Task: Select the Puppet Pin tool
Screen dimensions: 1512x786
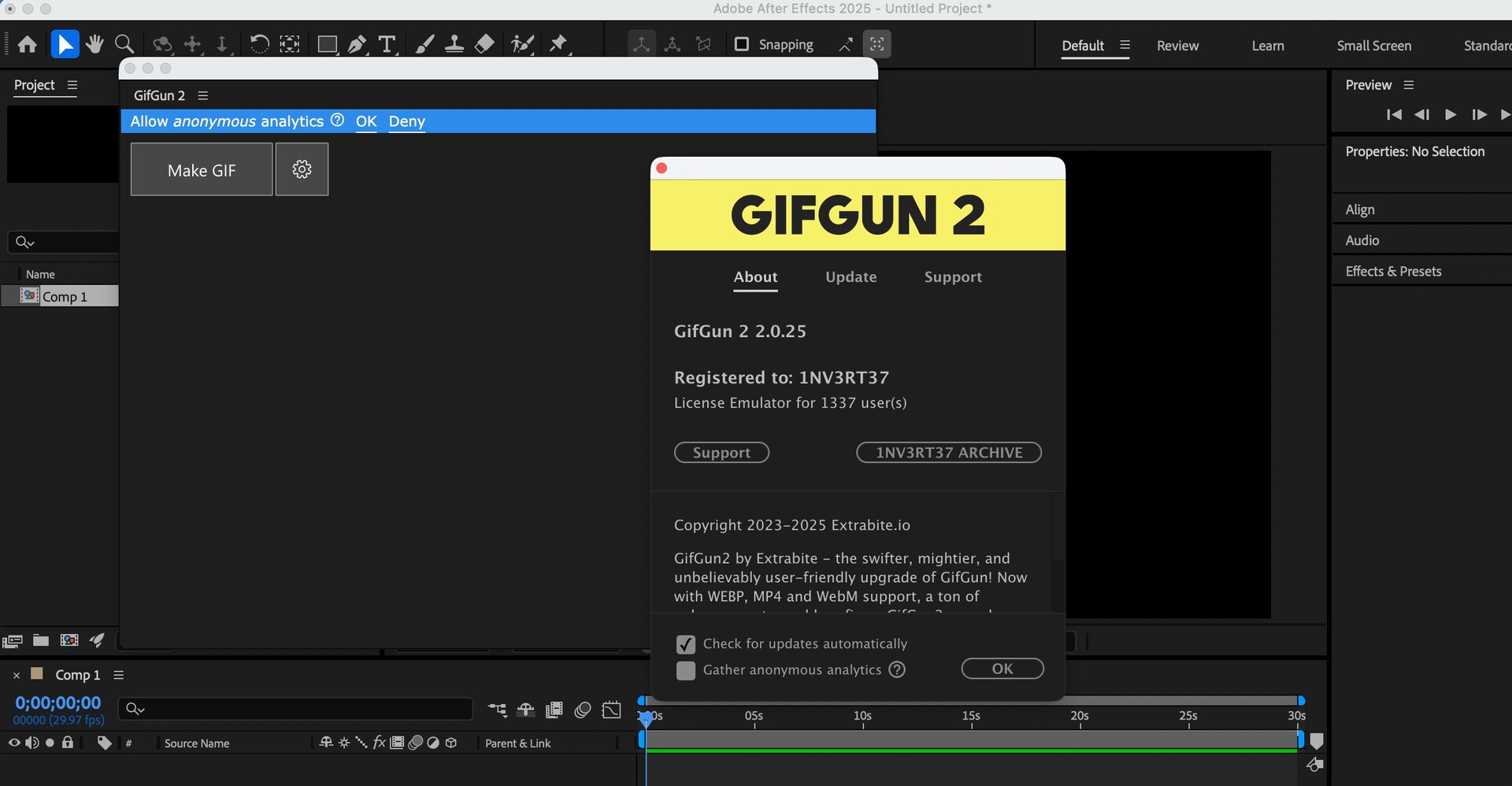Action: point(558,44)
